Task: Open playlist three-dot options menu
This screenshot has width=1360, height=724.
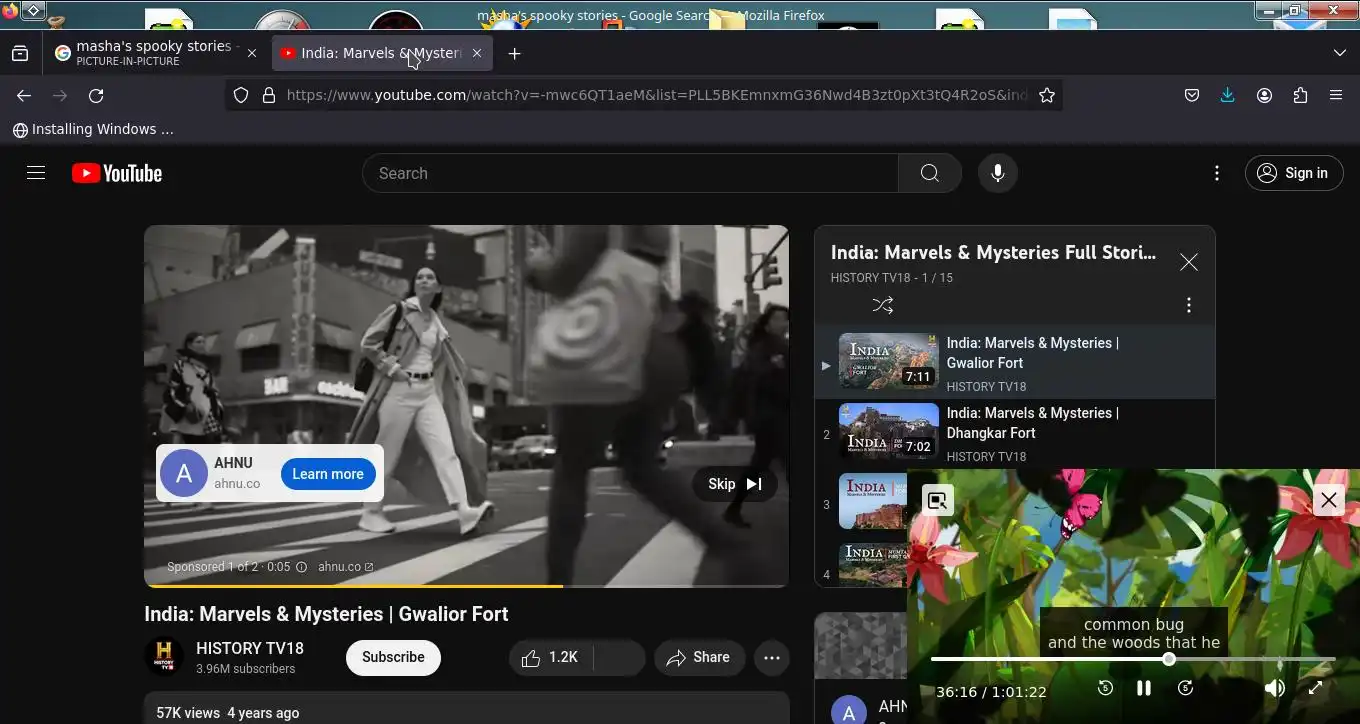Action: (x=1188, y=305)
